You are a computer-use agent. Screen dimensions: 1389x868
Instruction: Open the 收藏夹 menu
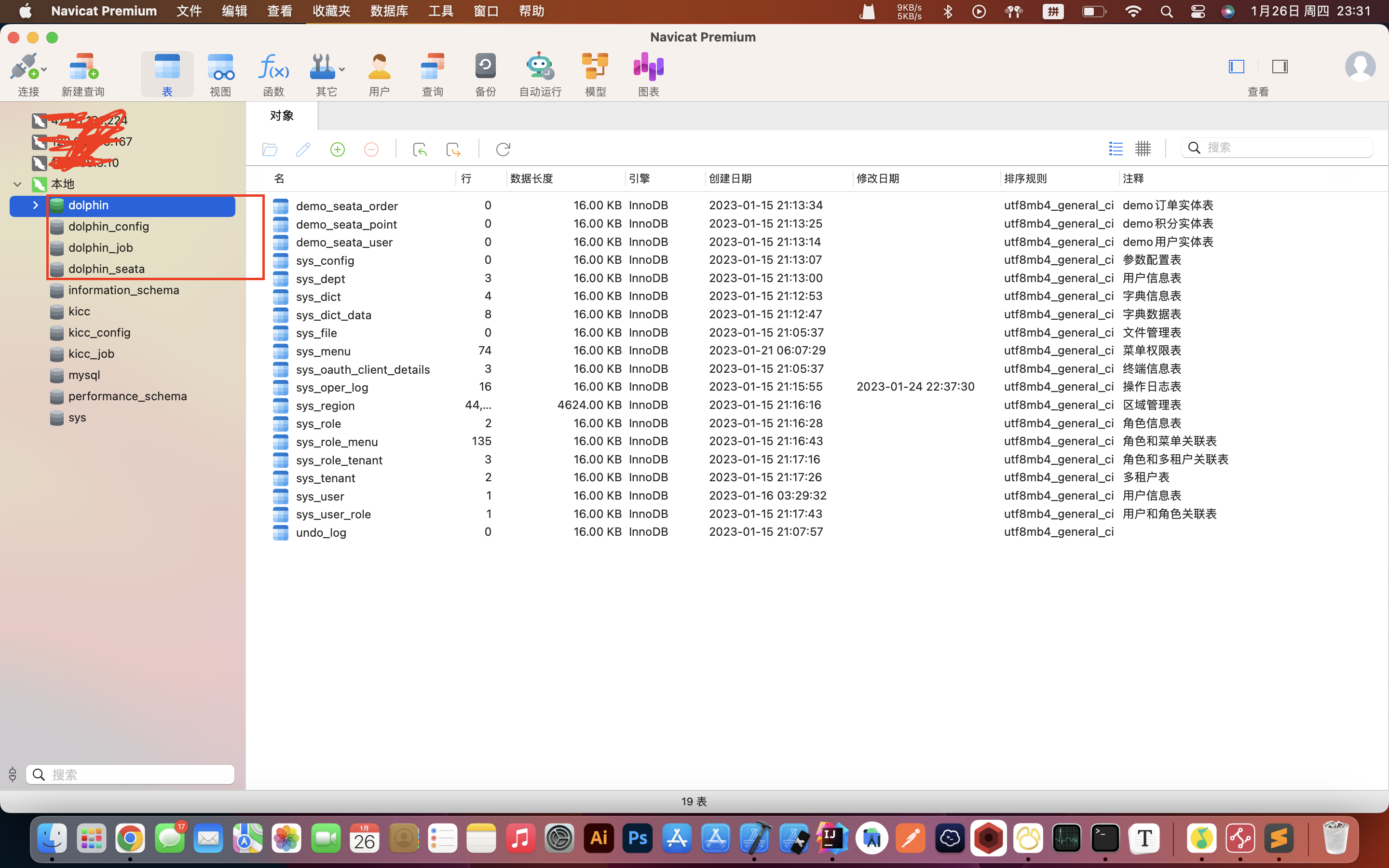pyautogui.click(x=331, y=11)
